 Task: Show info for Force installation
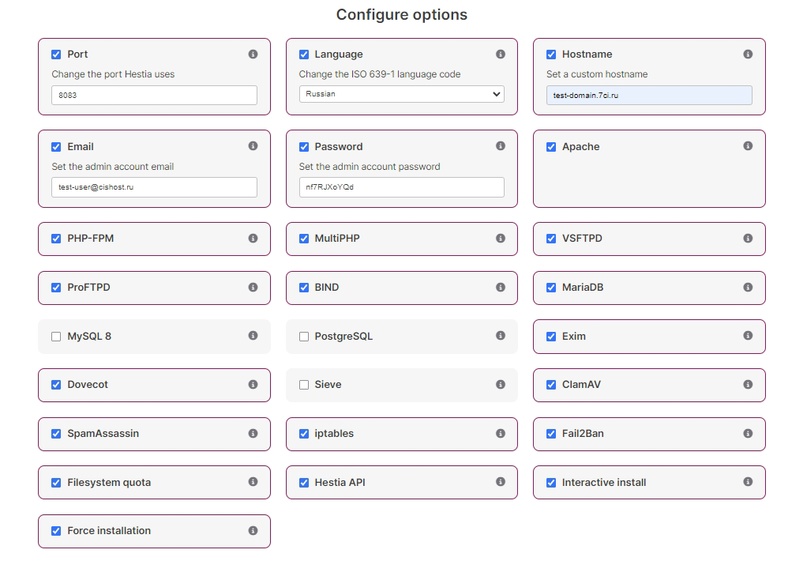(x=253, y=531)
